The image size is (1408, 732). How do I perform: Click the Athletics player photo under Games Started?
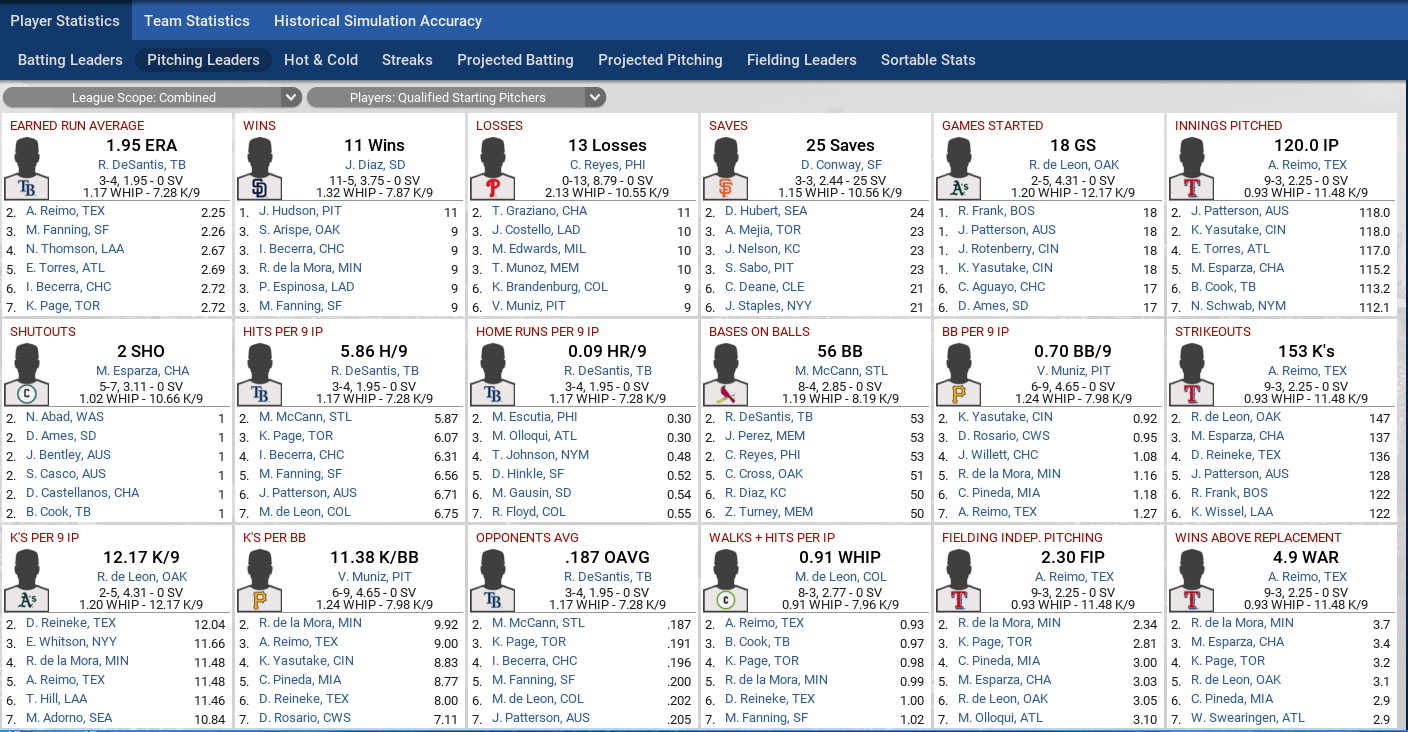pos(959,168)
